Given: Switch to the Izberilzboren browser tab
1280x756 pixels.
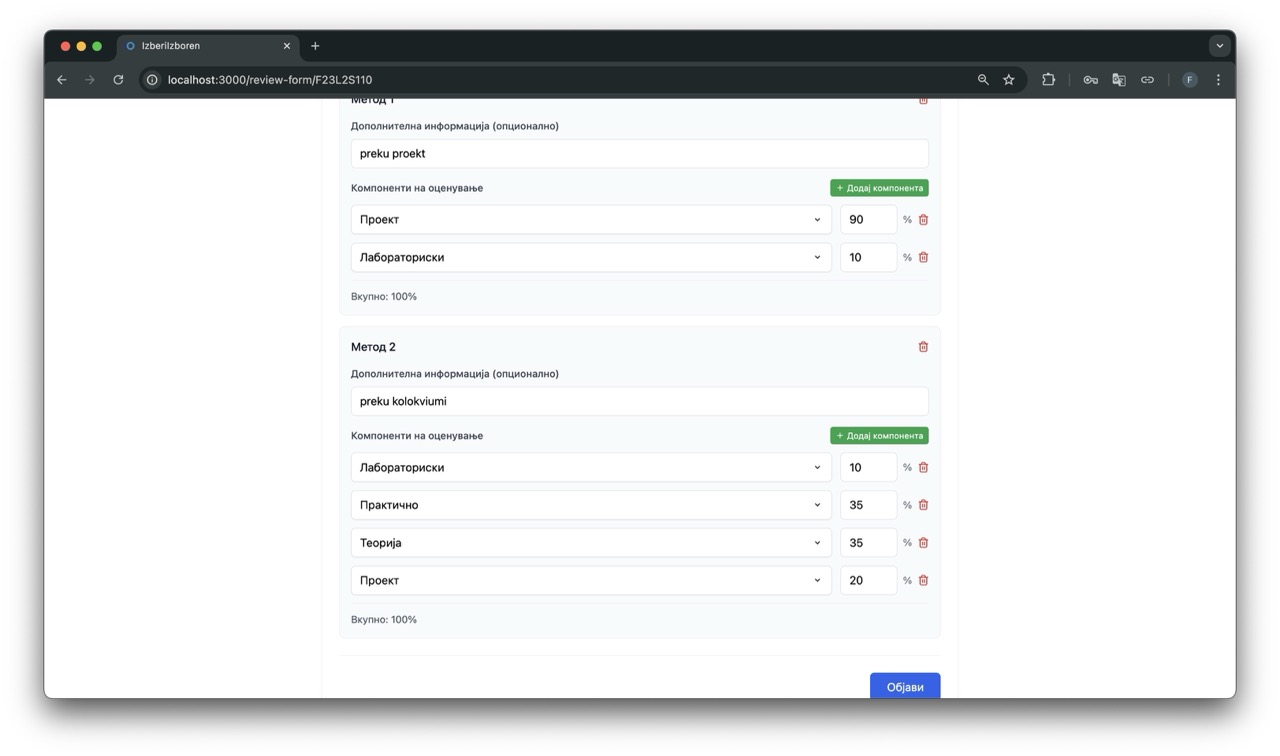Looking at the screenshot, I should 205,46.
